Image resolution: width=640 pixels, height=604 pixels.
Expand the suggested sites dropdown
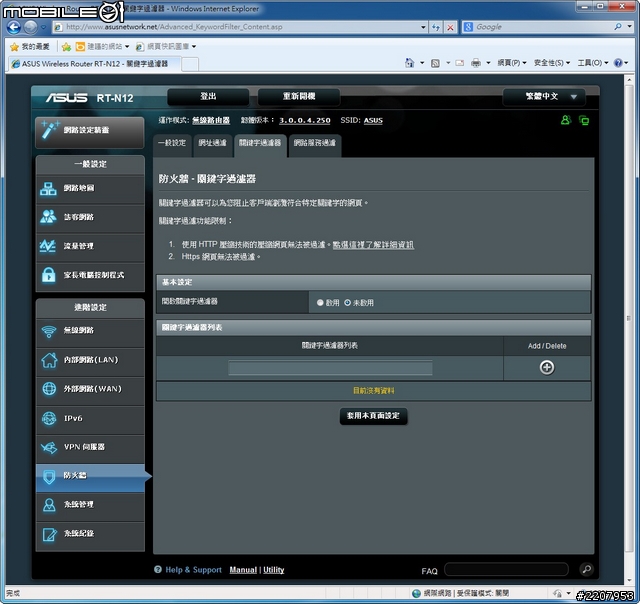(x=127, y=47)
